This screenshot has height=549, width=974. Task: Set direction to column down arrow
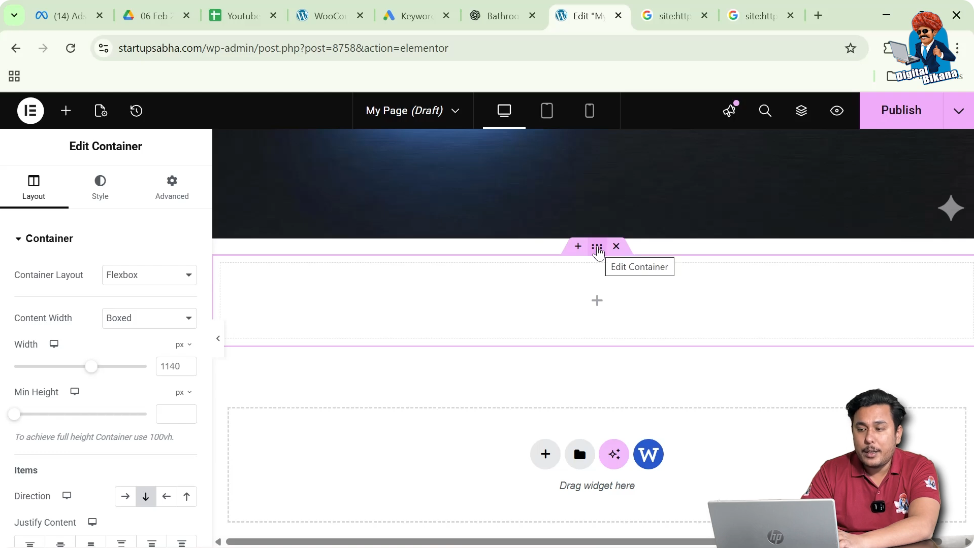(x=146, y=496)
